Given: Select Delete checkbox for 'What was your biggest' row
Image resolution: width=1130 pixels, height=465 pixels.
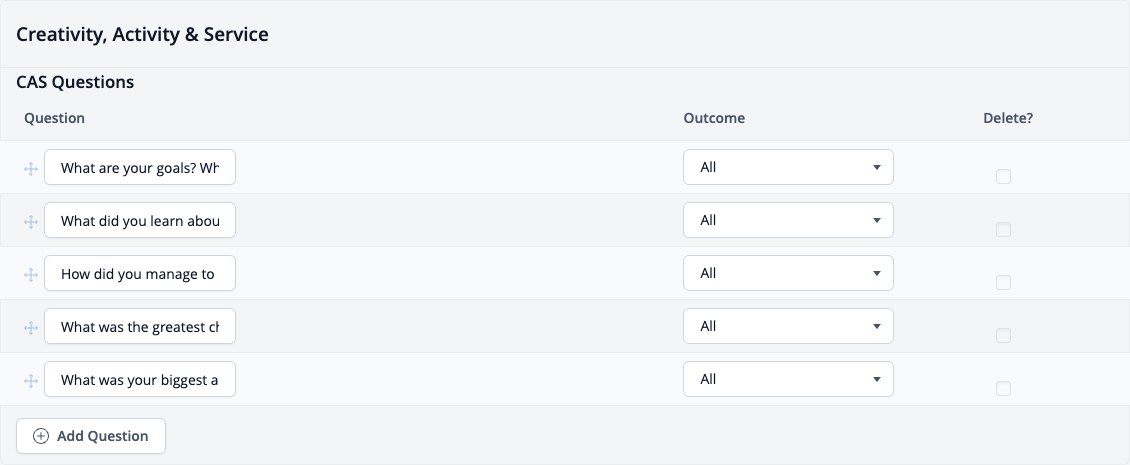Looking at the screenshot, I should coord(1003,389).
